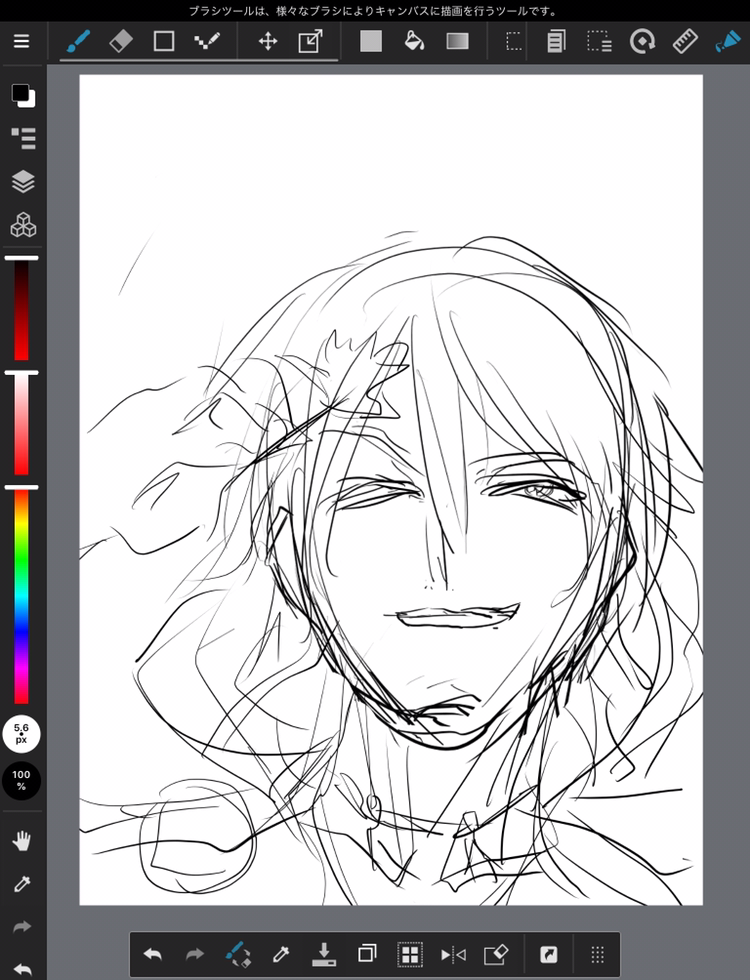Click the rotate canvas icon
The image size is (750, 980).
click(642, 41)
